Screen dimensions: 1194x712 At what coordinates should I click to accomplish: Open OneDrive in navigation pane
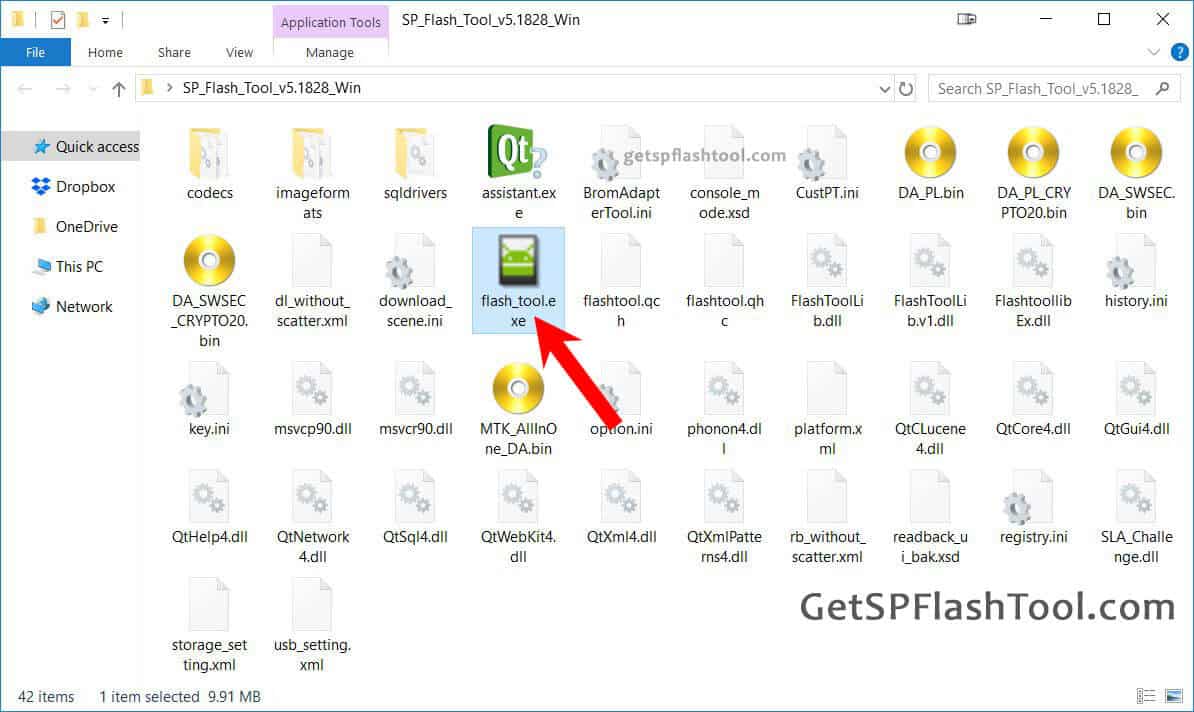(x=75, y=226)
